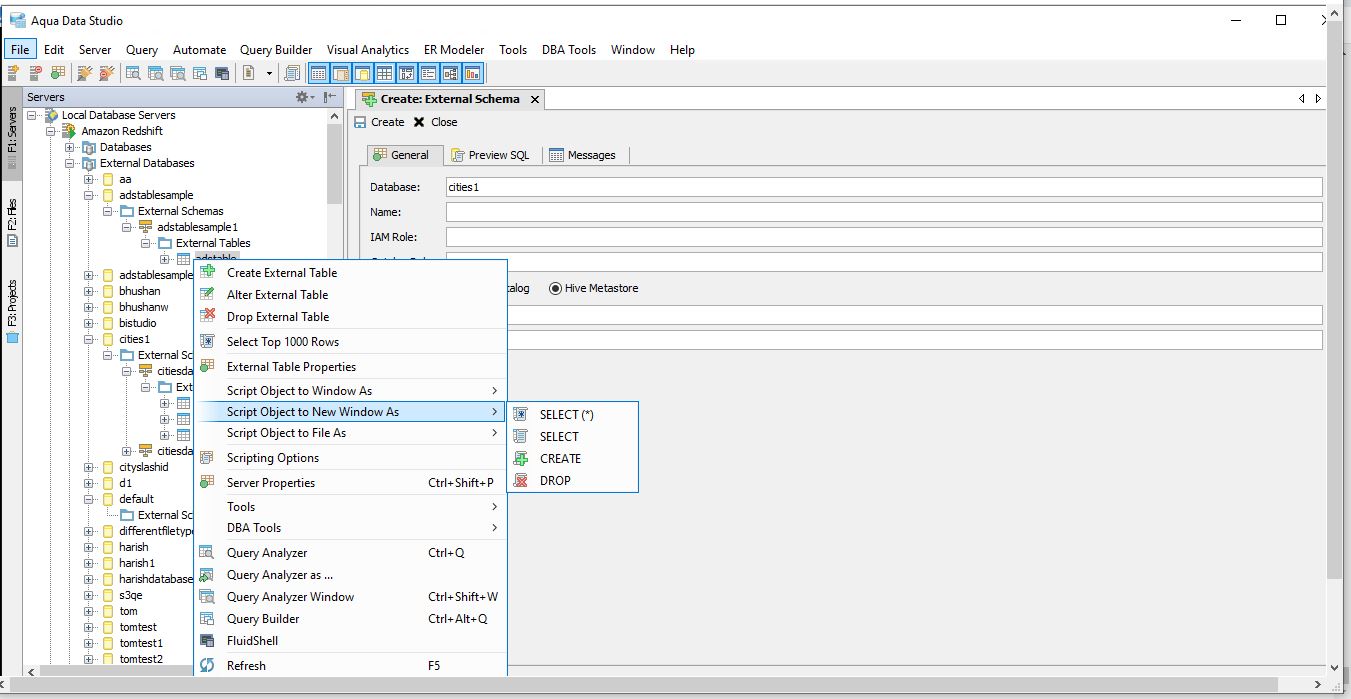
Task: Collapse the cities1 database node
Action: (x=89, y=339)
